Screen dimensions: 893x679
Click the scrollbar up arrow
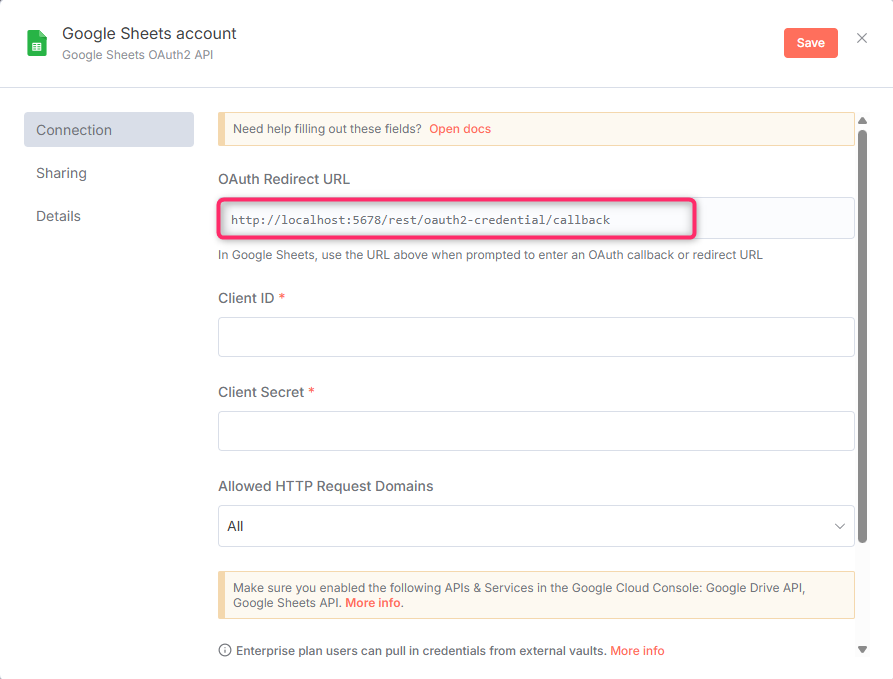862,120
